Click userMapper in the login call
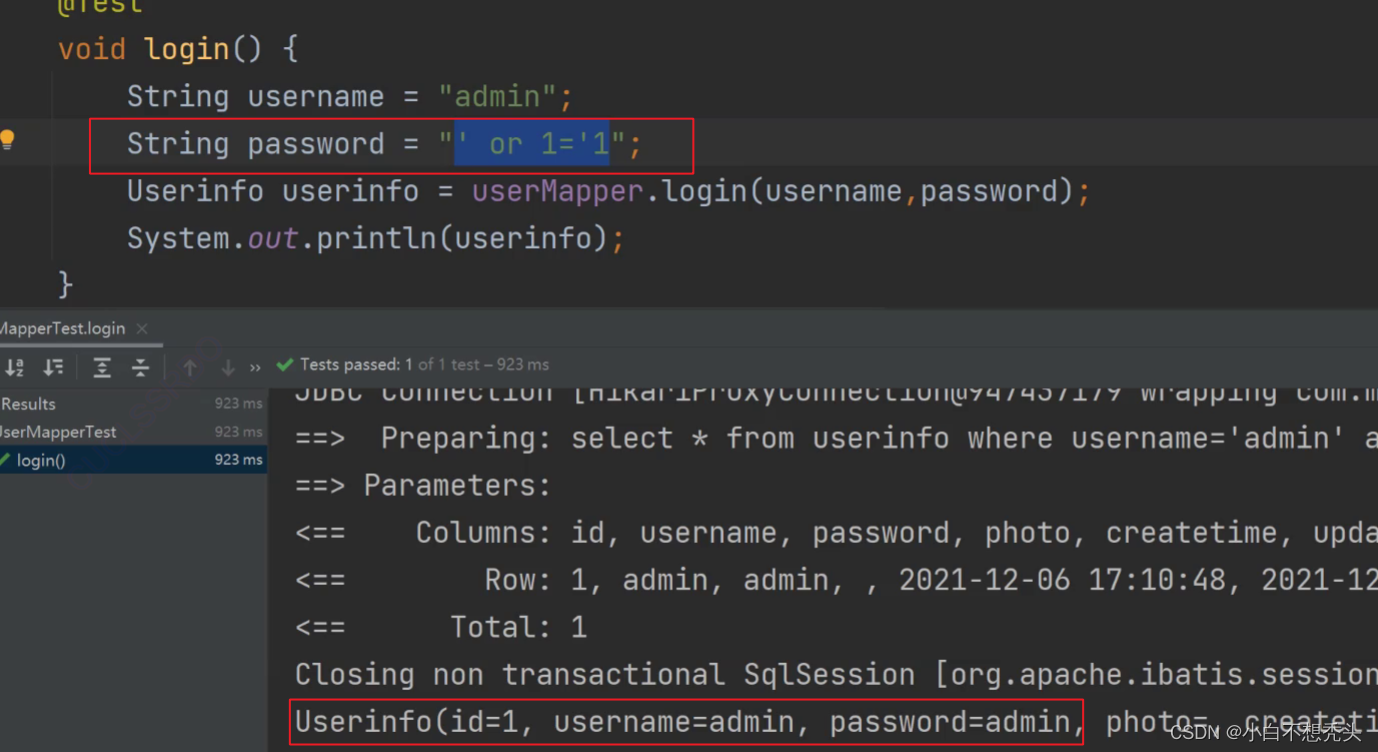Screen dimensions: 1378x752 558,191
